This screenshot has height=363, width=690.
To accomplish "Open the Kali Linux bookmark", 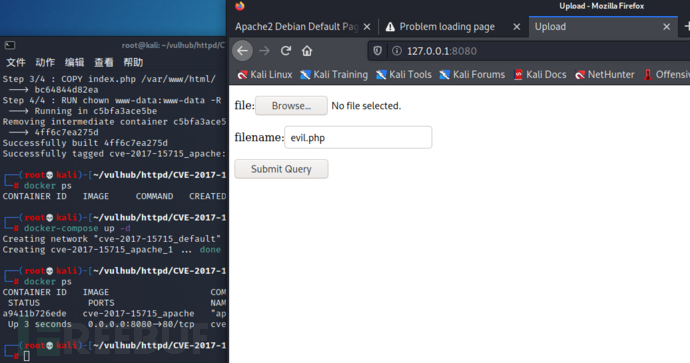I will click(264, 75).
